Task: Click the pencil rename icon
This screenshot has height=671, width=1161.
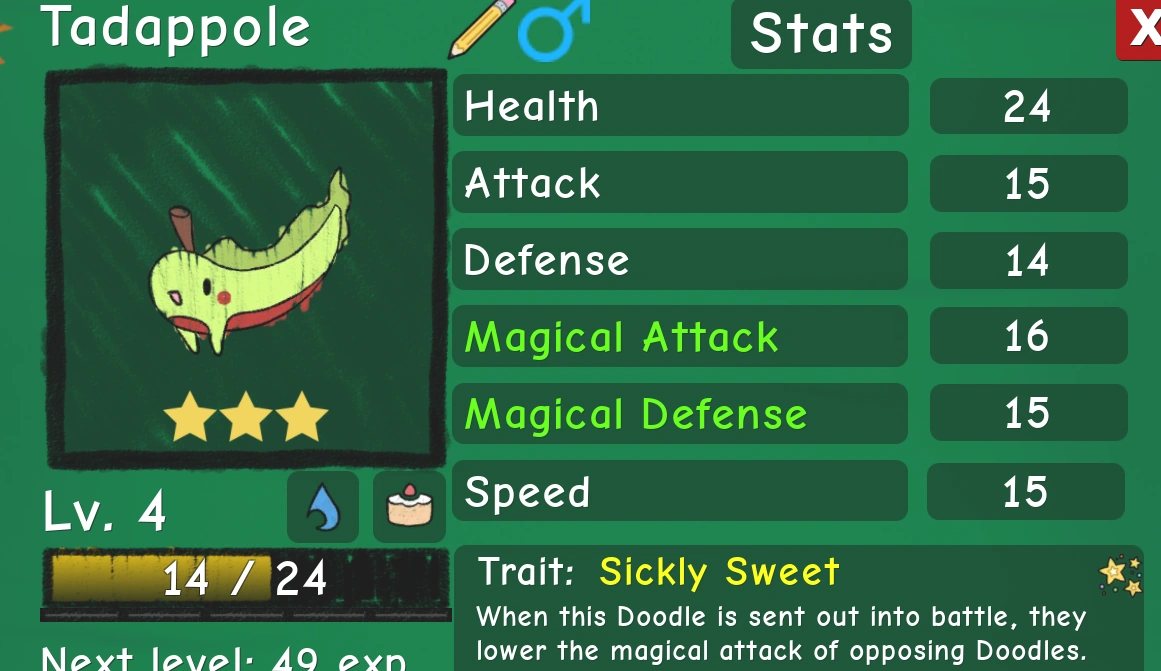Action: [x=482, y=27]
